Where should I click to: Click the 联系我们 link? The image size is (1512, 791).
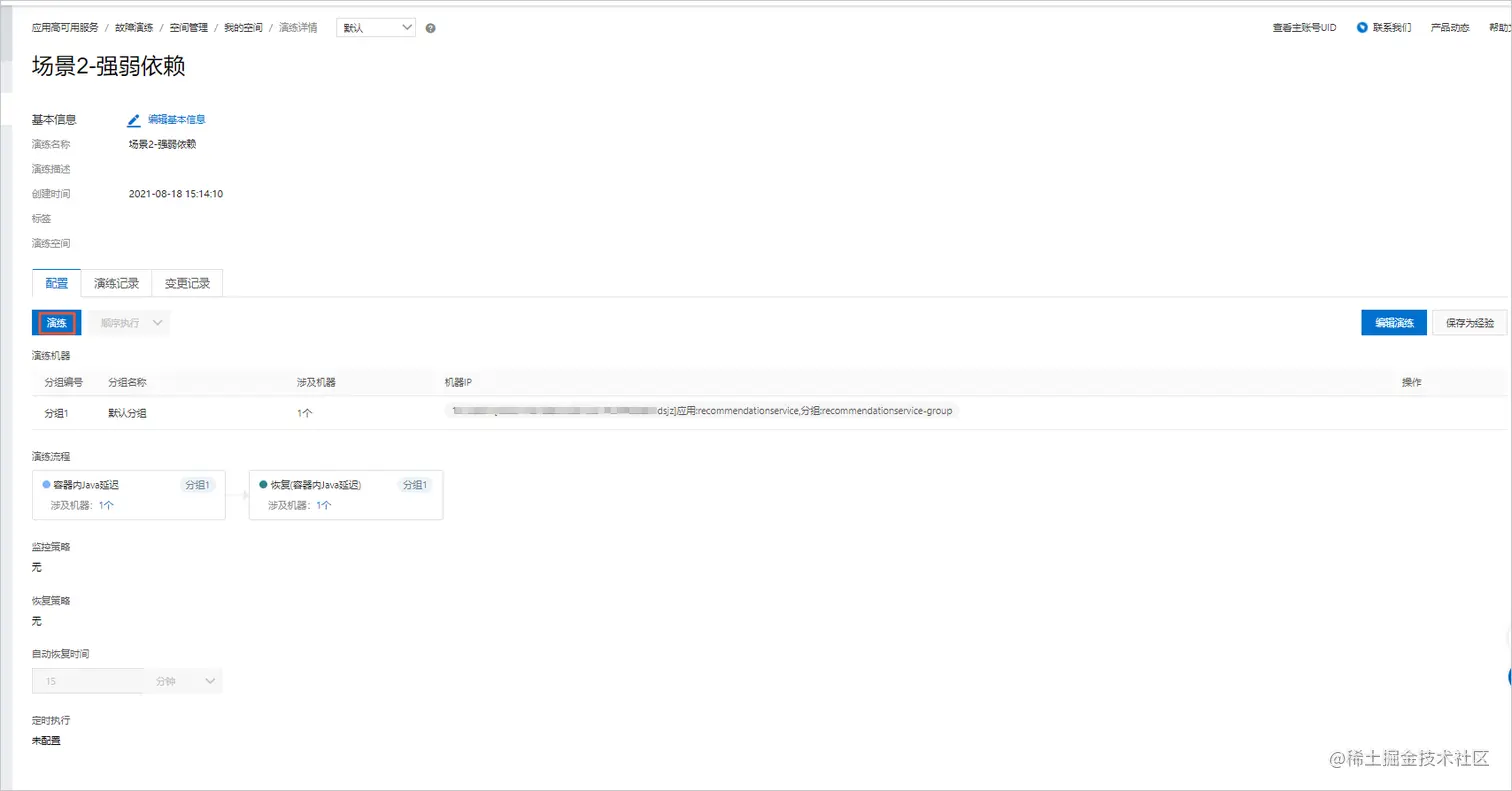tap(1392, 28)
